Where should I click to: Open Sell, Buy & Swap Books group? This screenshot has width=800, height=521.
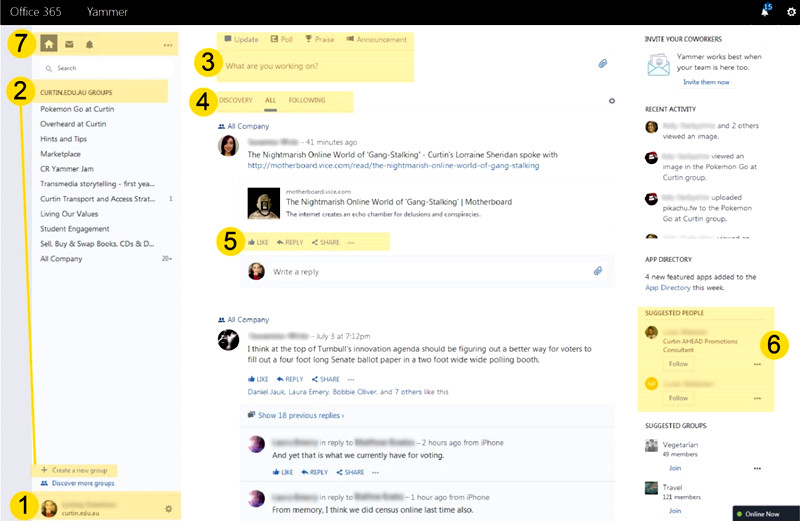click(x=97, y=244)
